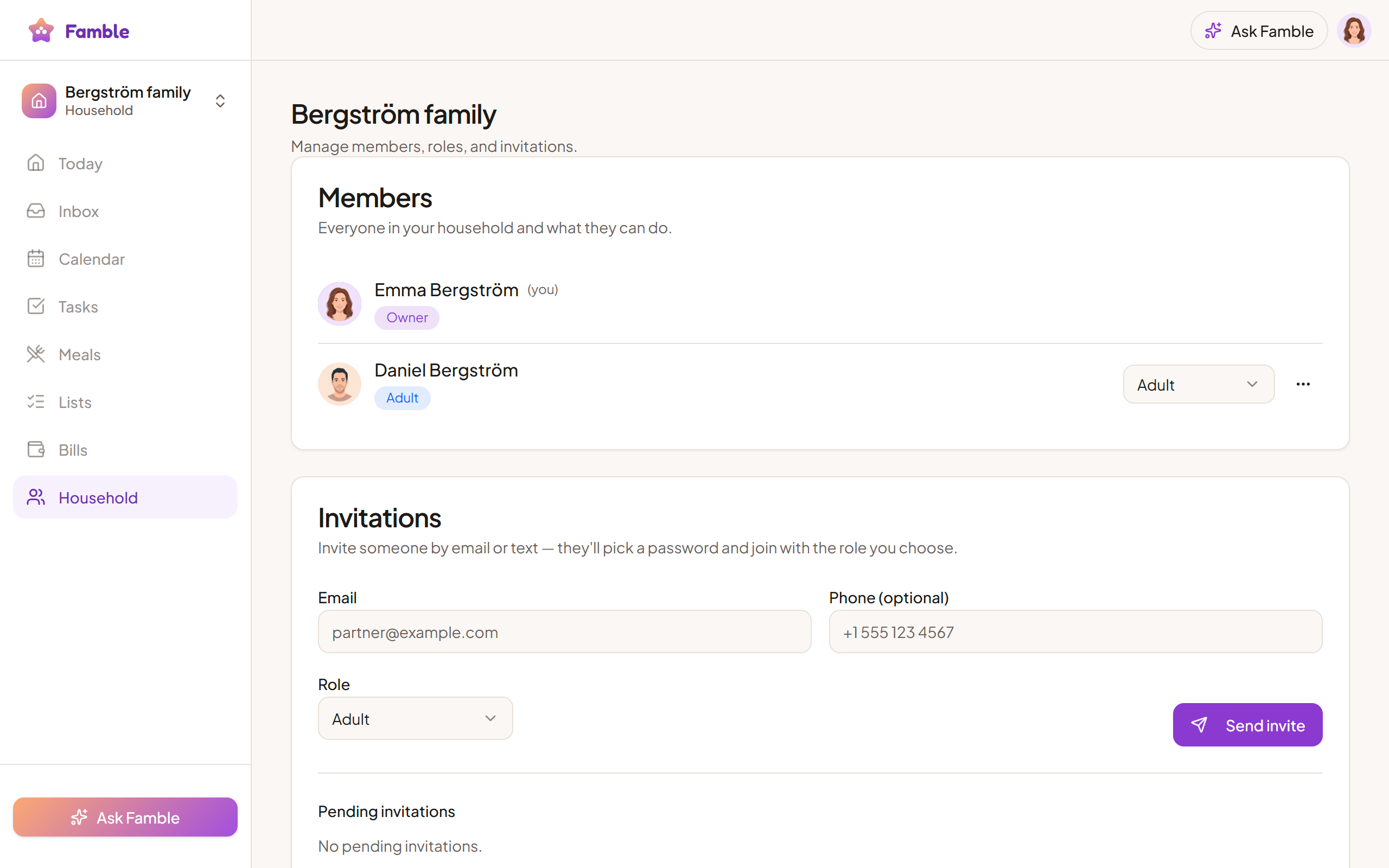Click the Bergström family home icon
The width and height of the screenshot is (1389, 868).
(x=39, y=101)
